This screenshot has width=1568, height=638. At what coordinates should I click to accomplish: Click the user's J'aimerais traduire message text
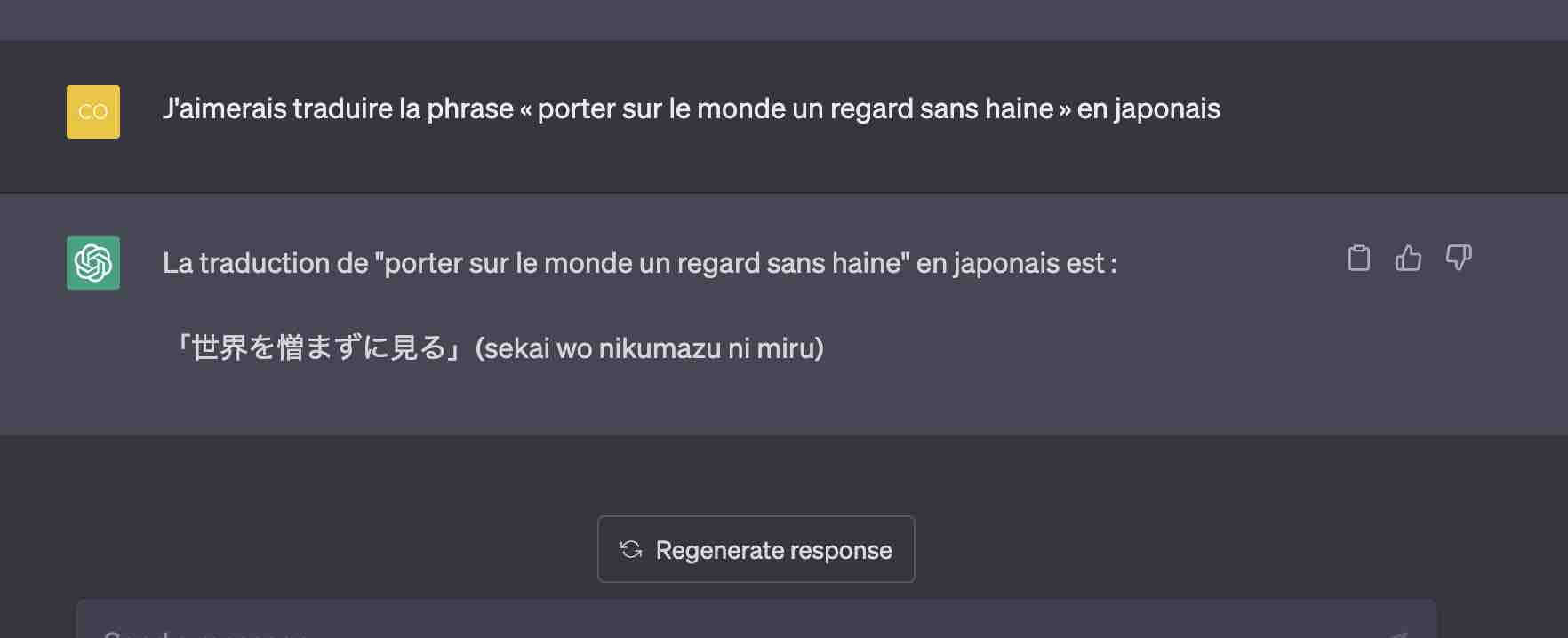(x=692, y=109)
